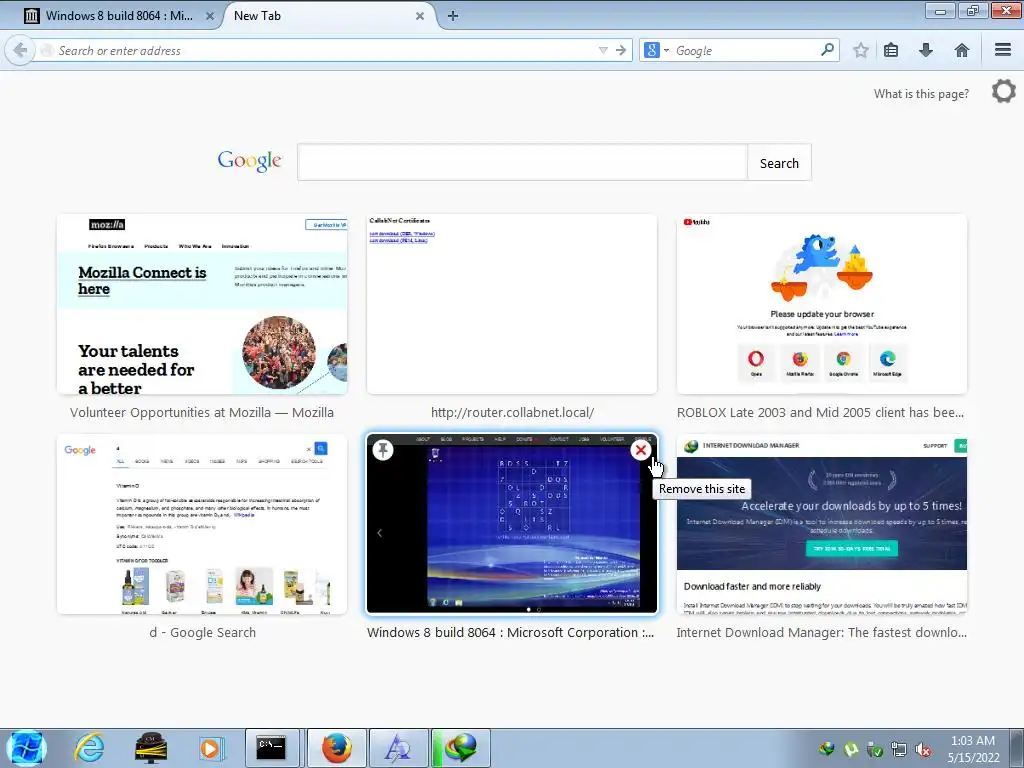1024x768 pixels.
Task: Open the pencil-and-A taskbar application
Action: (398, 748)
